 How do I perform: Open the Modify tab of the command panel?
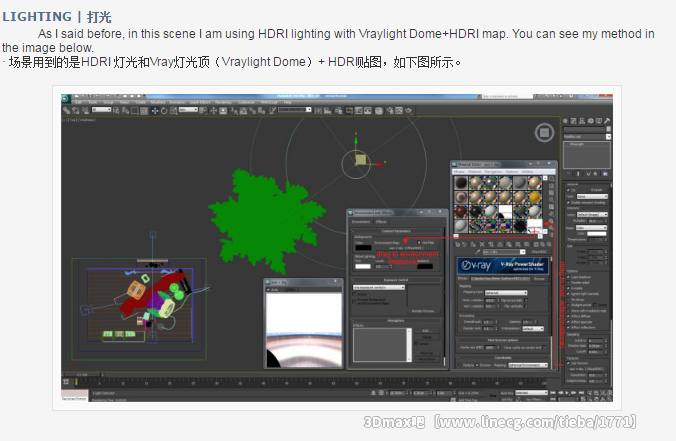coord(573,121)
